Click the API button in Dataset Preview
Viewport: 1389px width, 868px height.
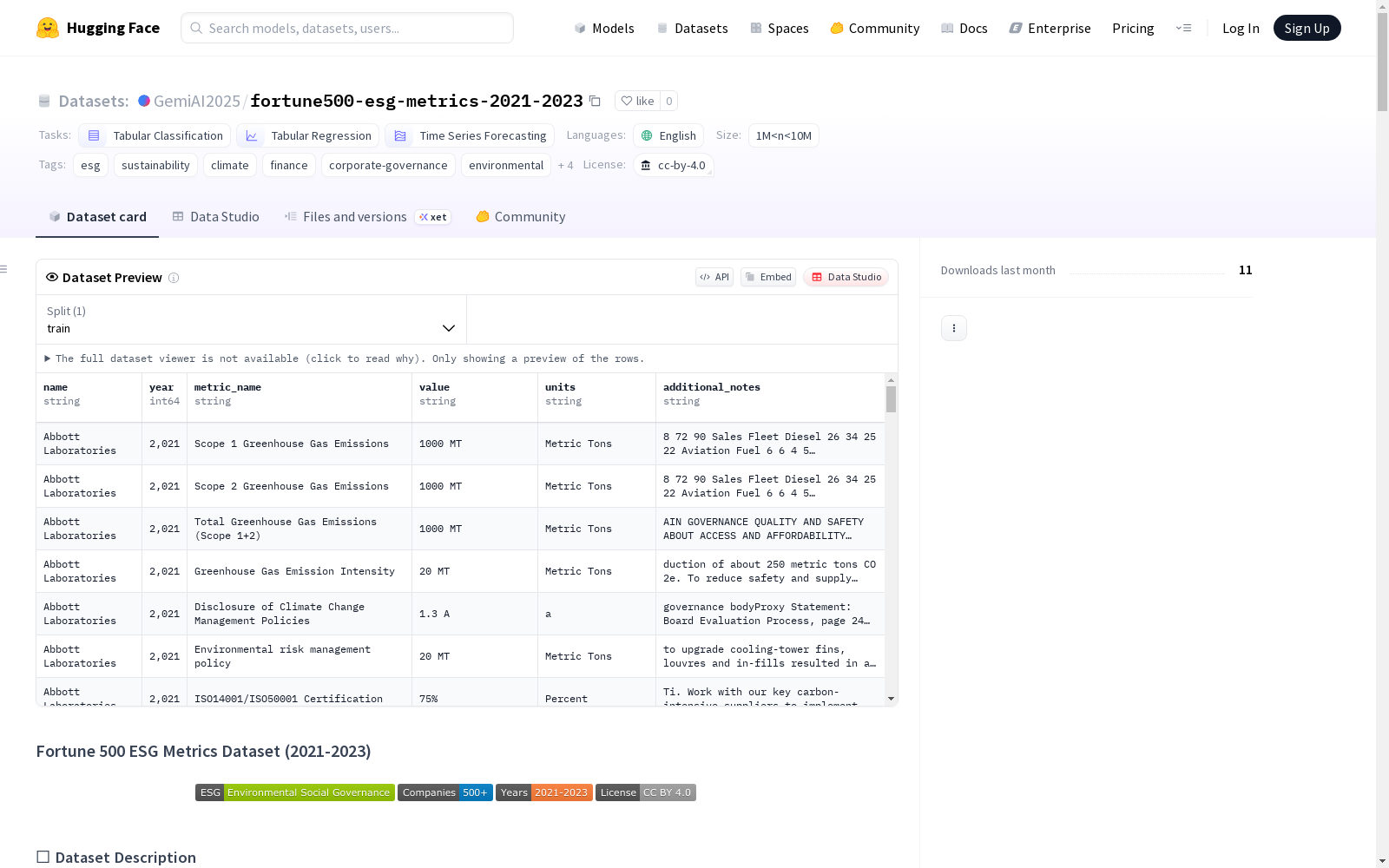[x=714, y=277]
